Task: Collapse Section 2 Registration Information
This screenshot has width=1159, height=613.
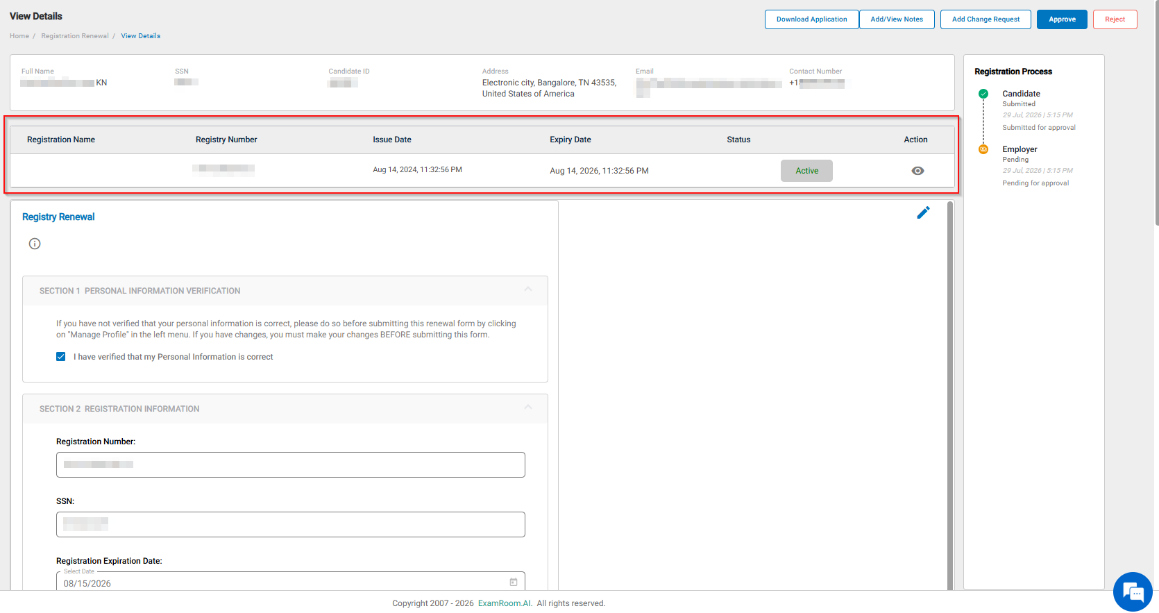Action: click(528, 407)
